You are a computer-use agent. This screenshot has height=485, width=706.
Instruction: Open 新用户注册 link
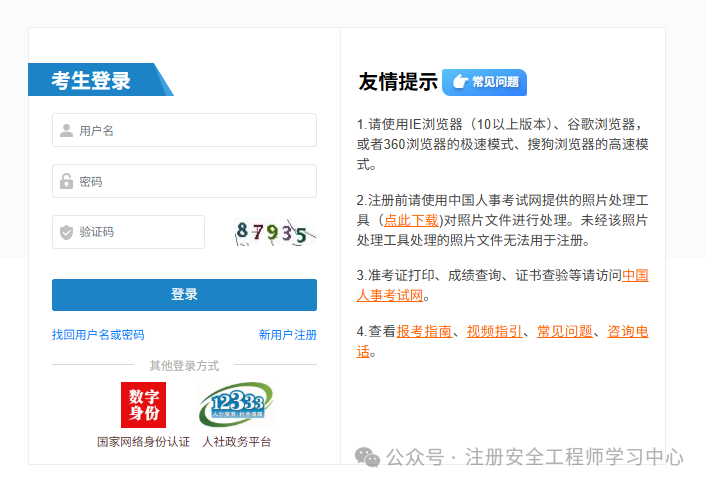click(x=288, y=335)
